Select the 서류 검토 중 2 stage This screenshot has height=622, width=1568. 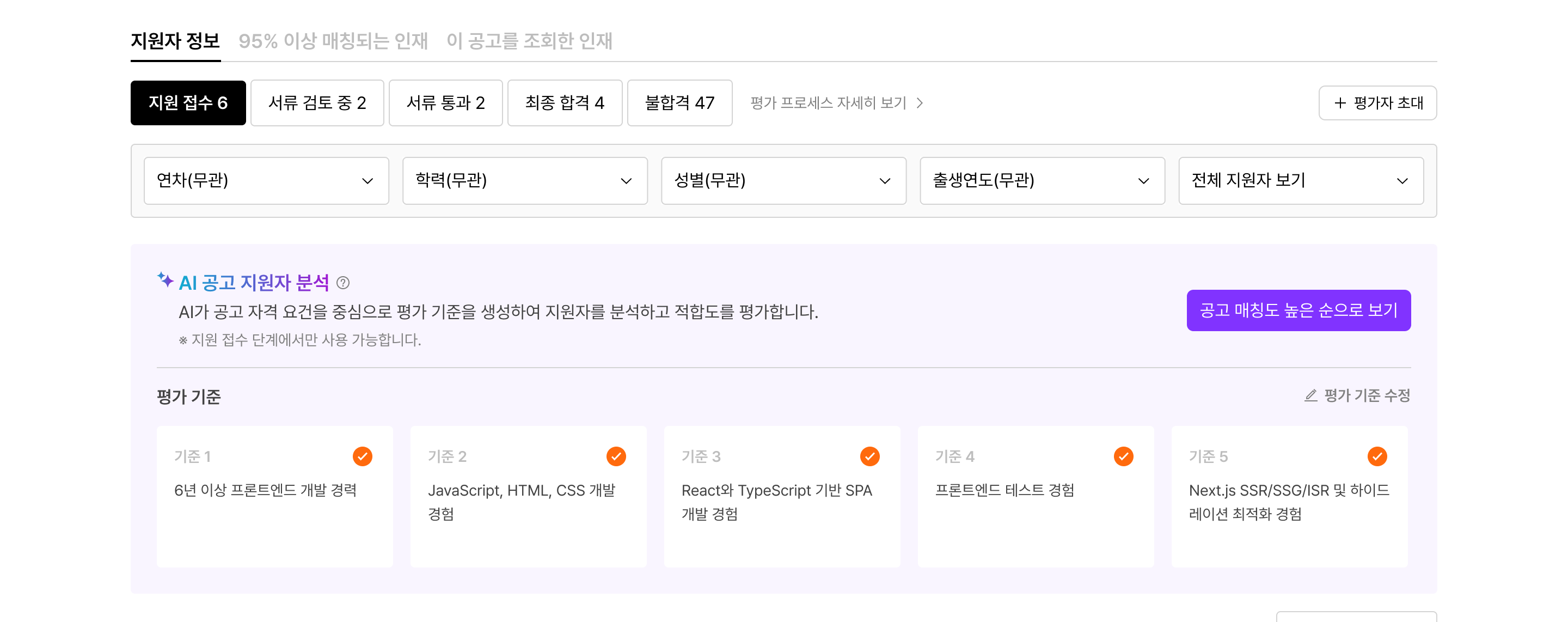(x=317, y=103)
